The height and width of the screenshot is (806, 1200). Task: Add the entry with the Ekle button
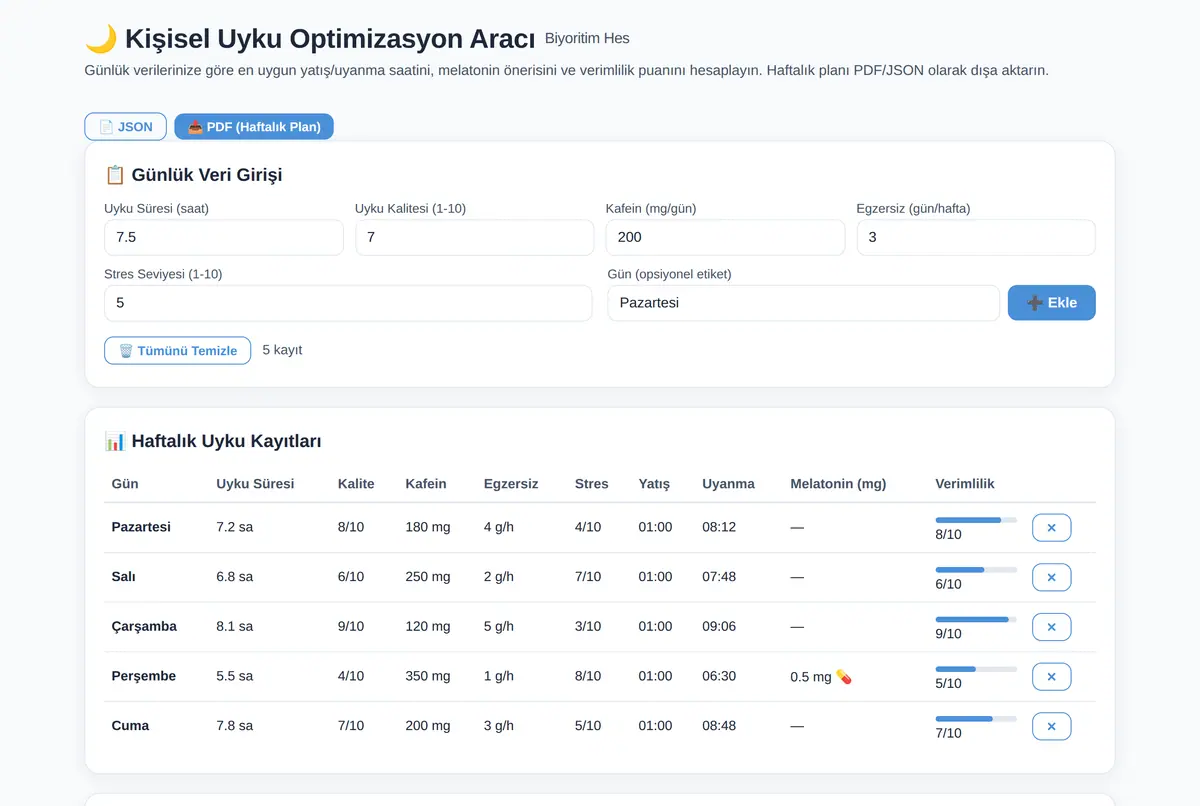click(1052, 303)
